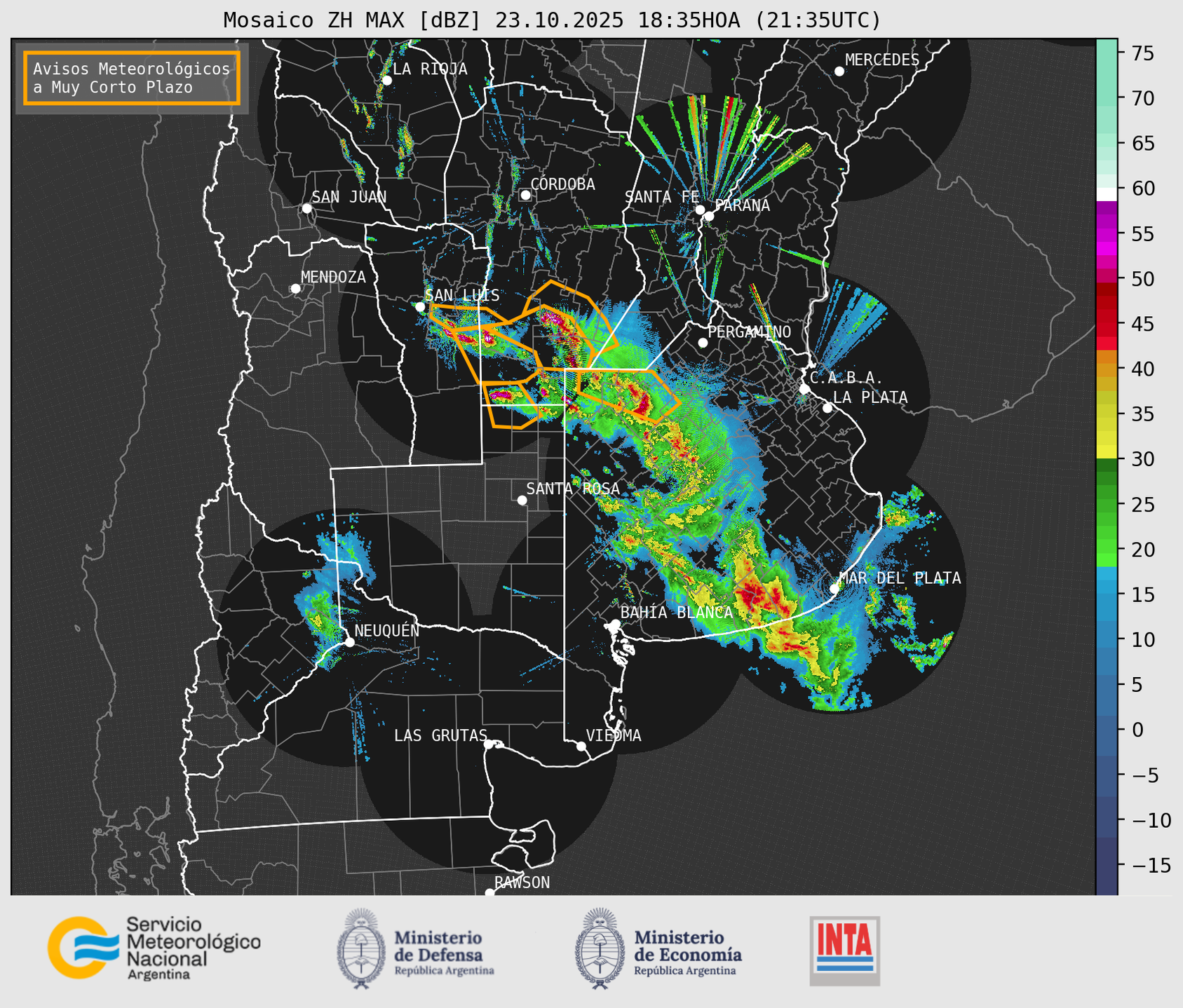This screenshot has height=1008, width=1183.
Task: Click the Servicio Meteorológico Nacional logo
Action: click(x=154, y=948)
